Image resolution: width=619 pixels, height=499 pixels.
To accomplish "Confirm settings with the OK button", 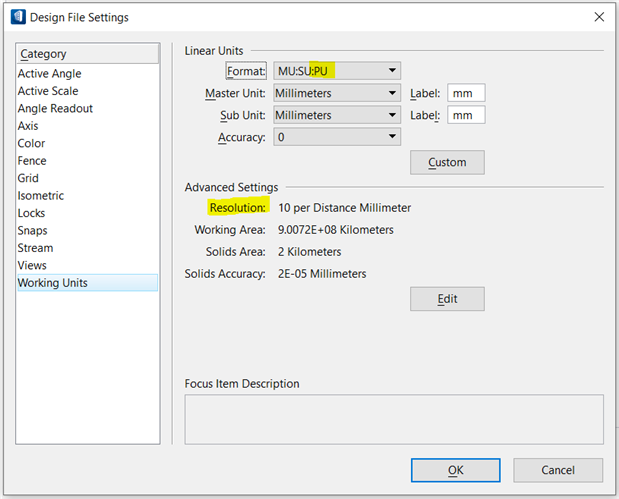I will [456, 470].
